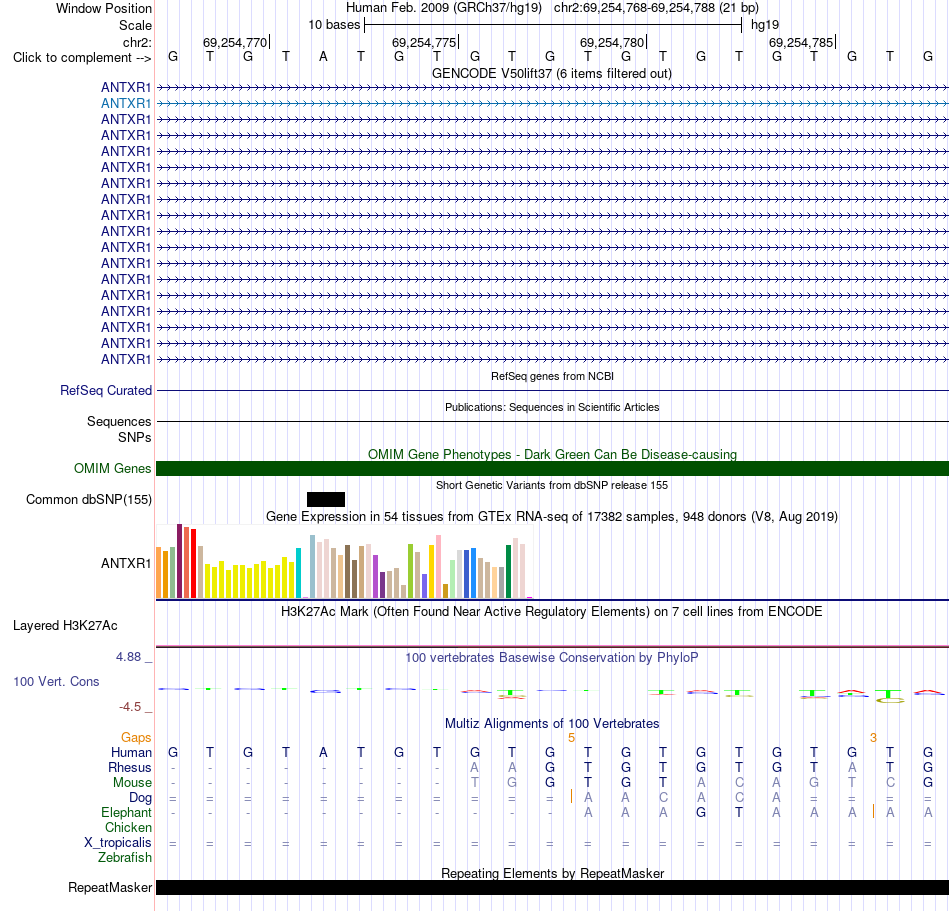
Task: Click the 'RepeatMasker' track label
Action: (x=110, y=887)
